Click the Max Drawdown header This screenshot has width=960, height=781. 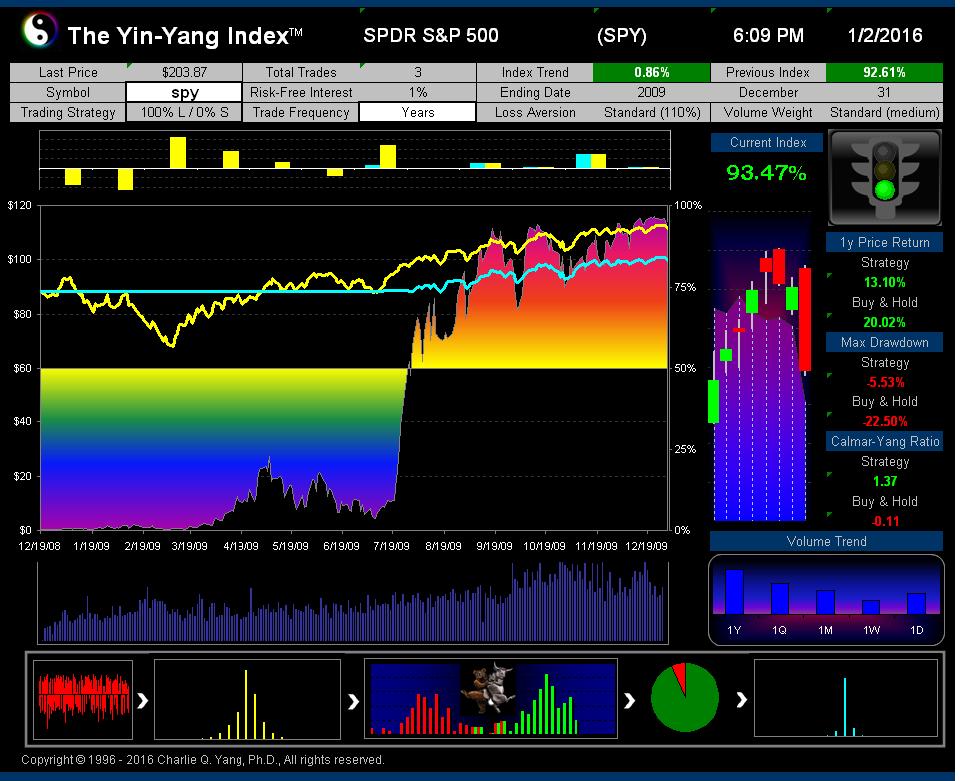(x=884, y=343)
